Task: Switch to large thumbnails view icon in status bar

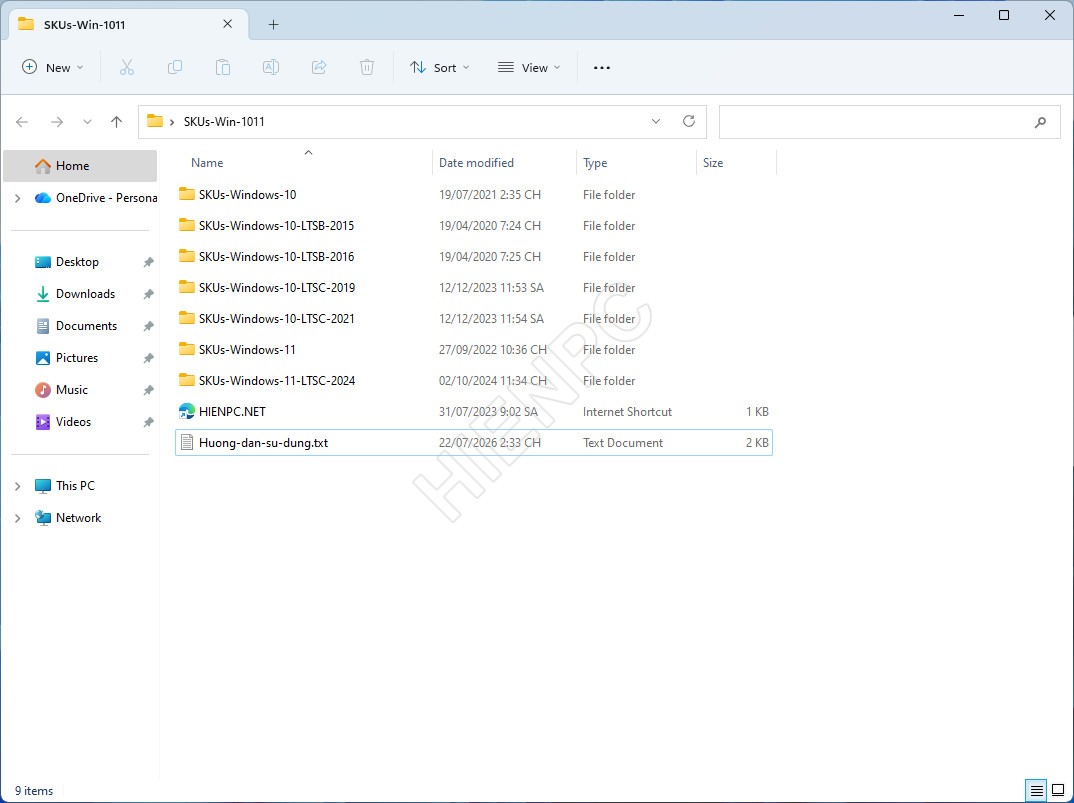Action: pyautogui.click(x=1058, y=791)
